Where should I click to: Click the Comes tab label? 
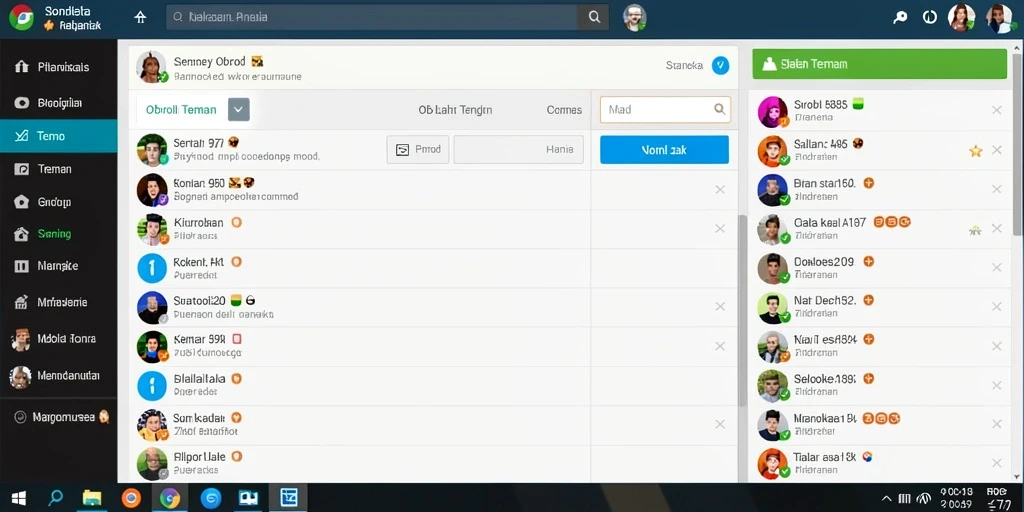coord(564,110)
